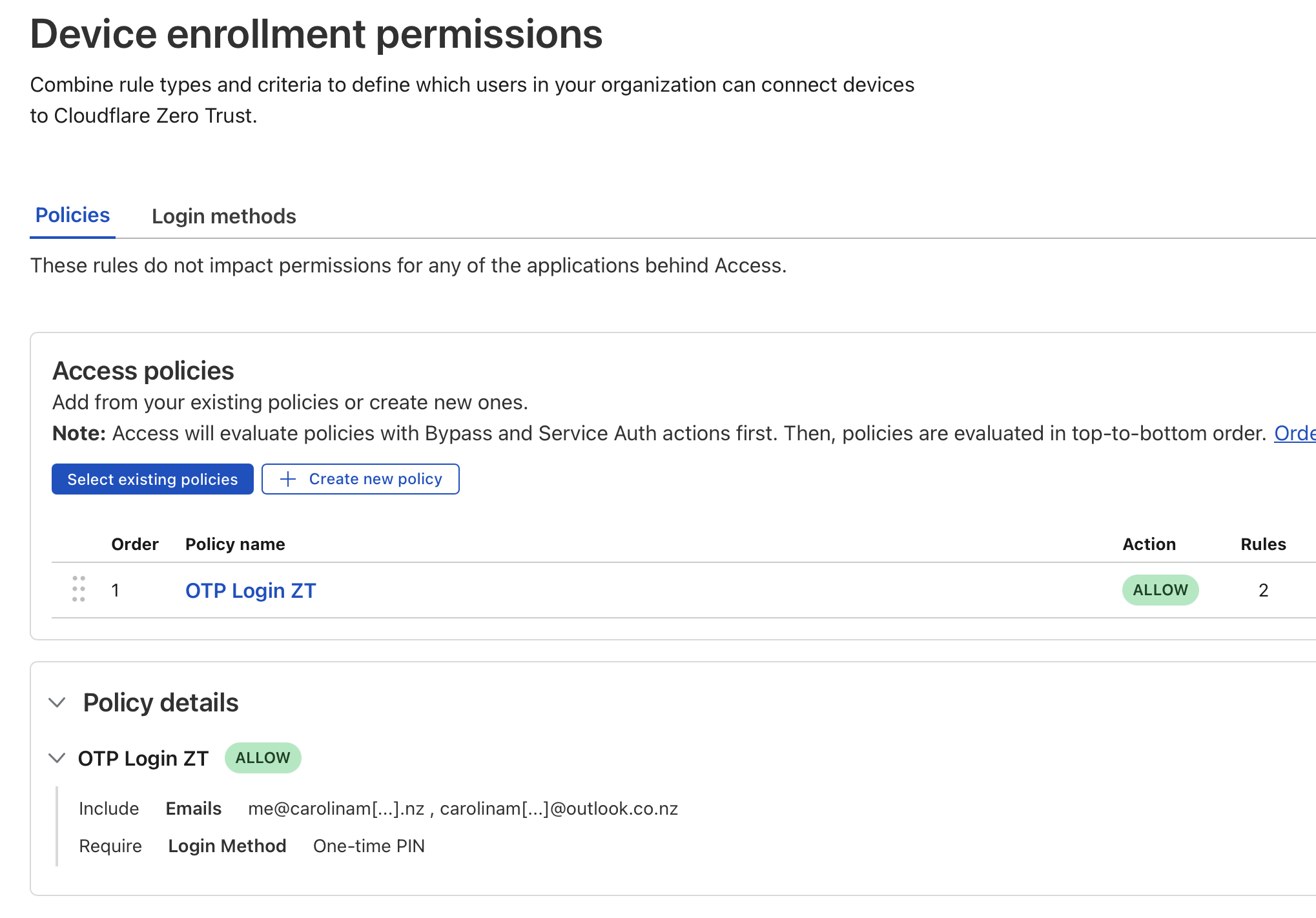Click the Policy details heading text
This screenshot has height=918, width=1316.
pos(161,702)
